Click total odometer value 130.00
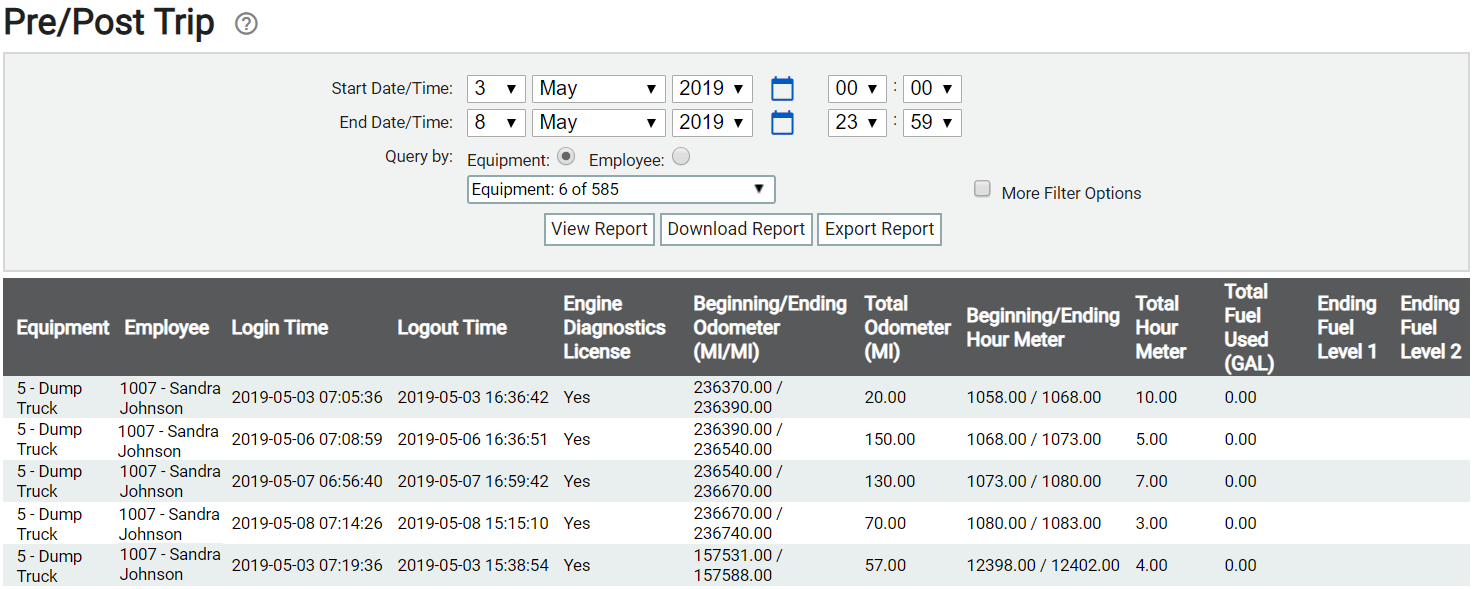This screenshot has height=589, width=1475. click(890, 482)
